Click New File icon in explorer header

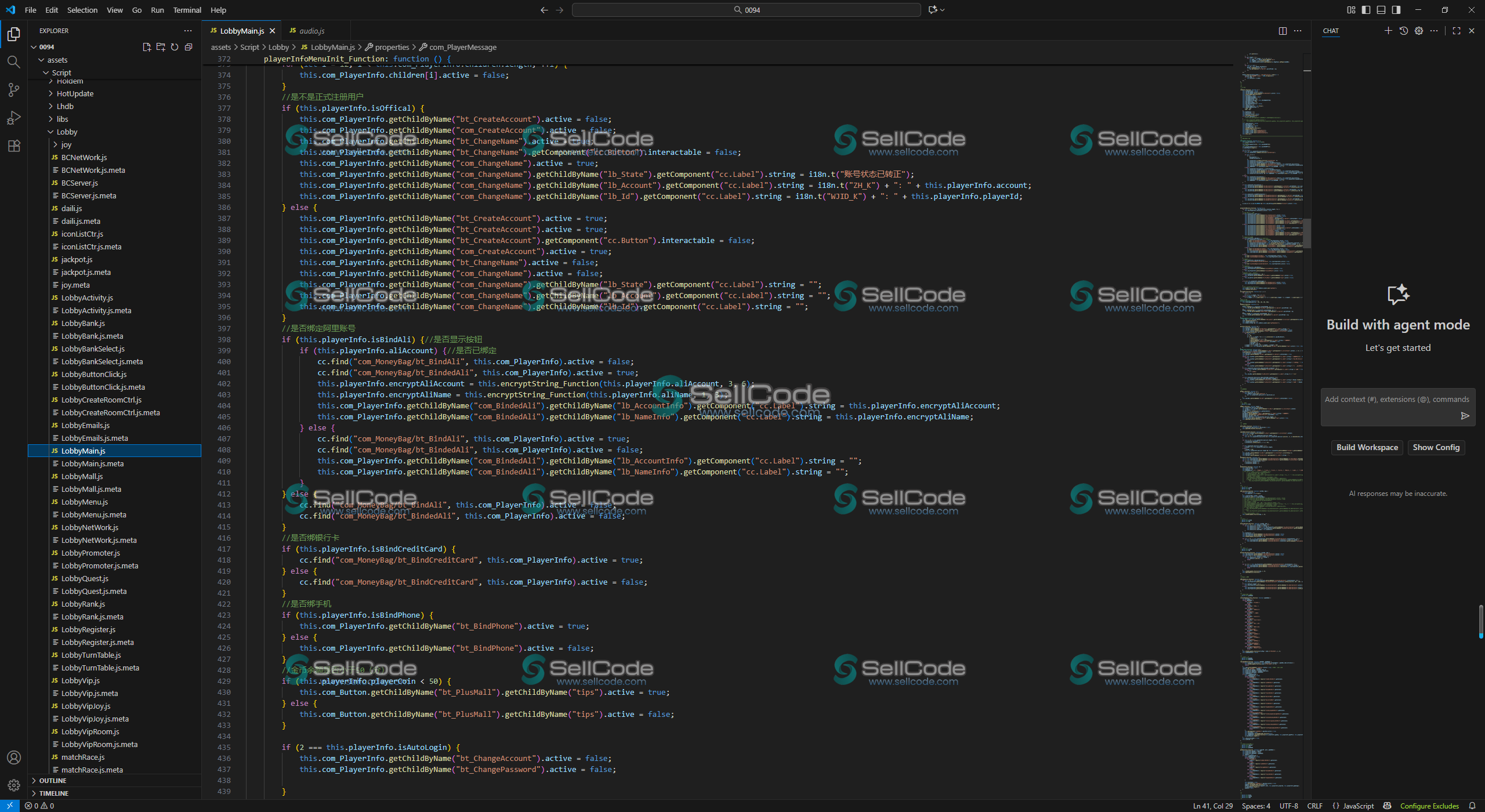click(x=147, y=47)
